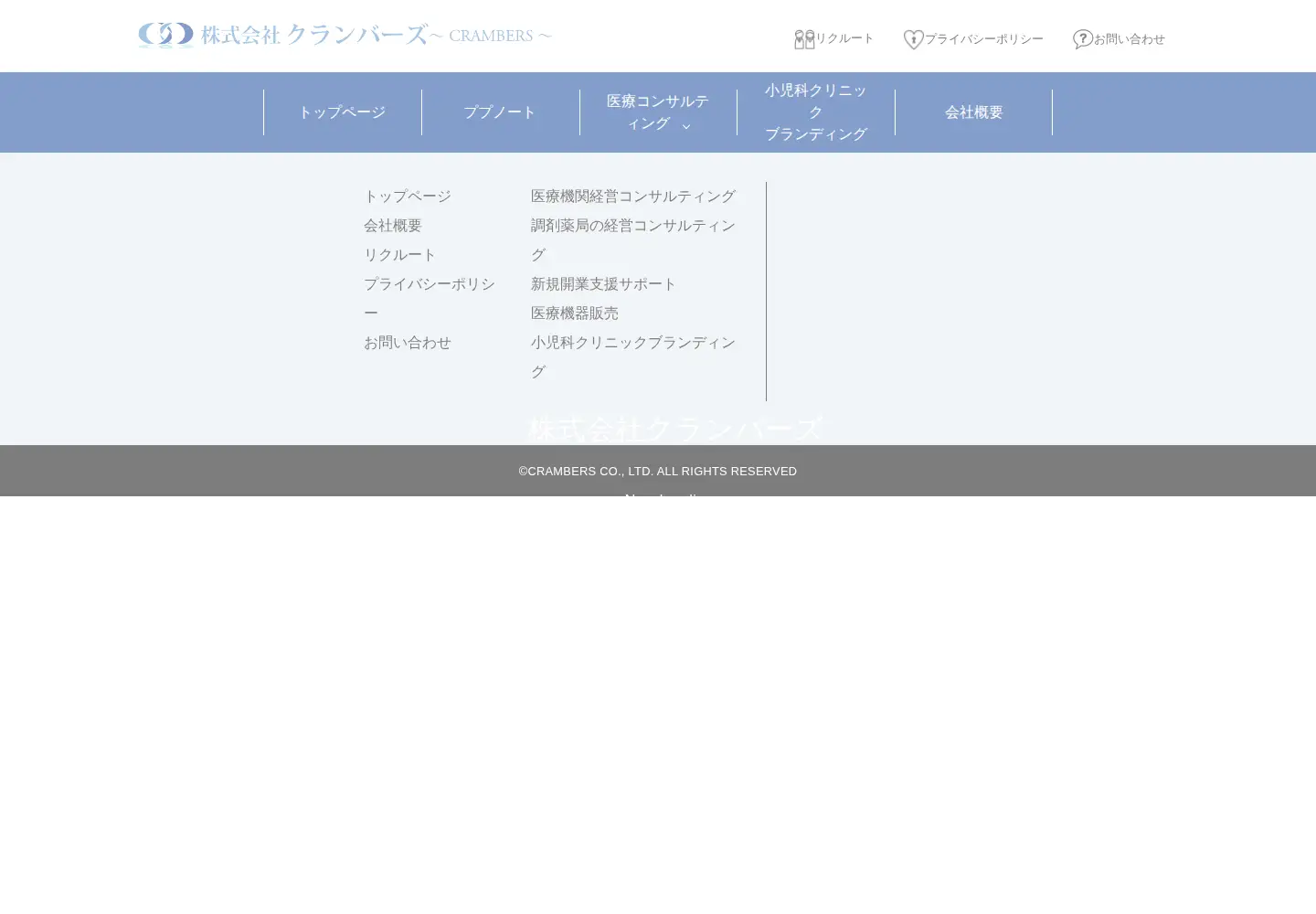Open the 新規開業支援サポート link
The image size is (1316, 914).
[x=604, y=284]
